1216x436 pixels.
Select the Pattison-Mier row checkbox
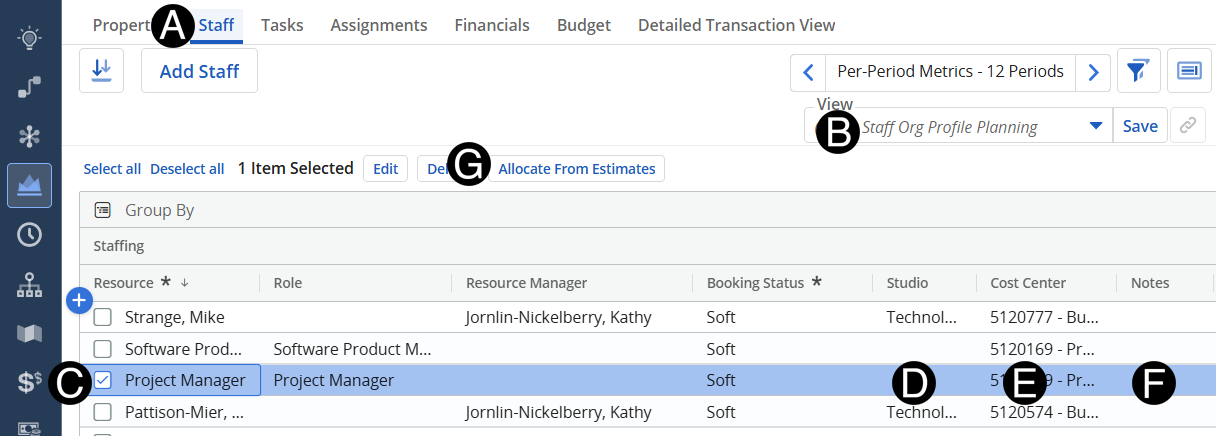103,412
